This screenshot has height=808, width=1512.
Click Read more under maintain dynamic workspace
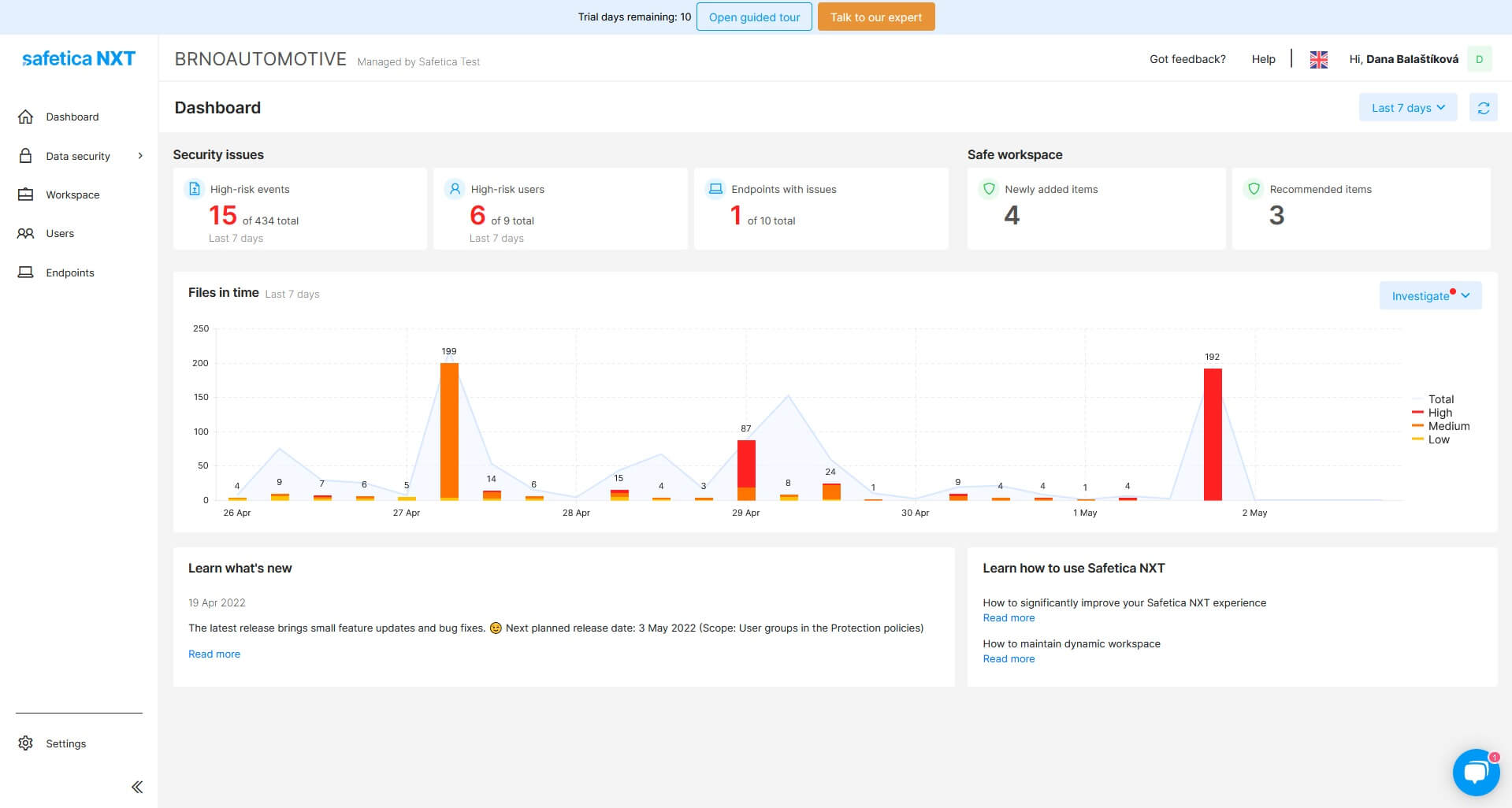(x=1009, y=658)
